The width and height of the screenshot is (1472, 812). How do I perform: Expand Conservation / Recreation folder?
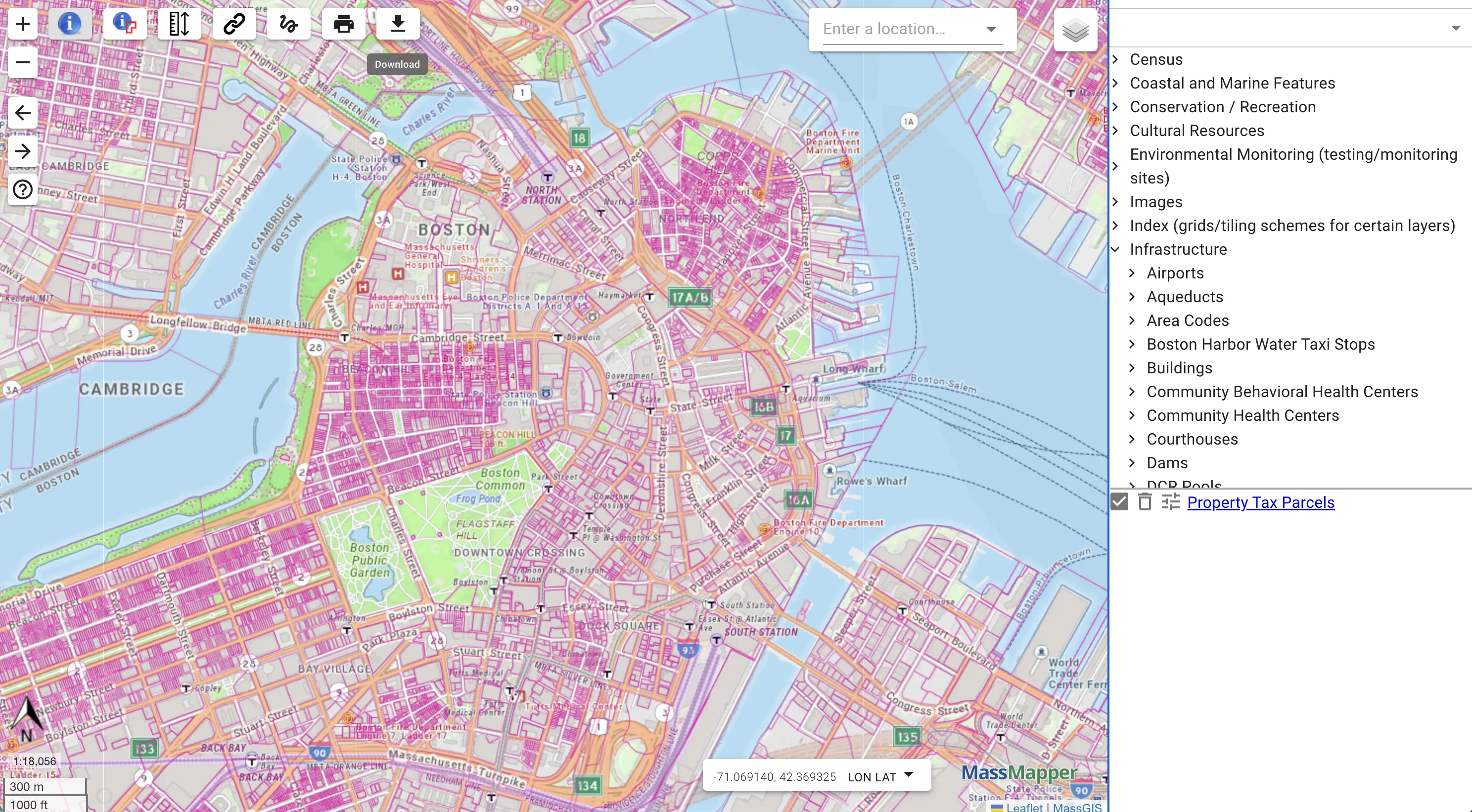pos(1115,106)
